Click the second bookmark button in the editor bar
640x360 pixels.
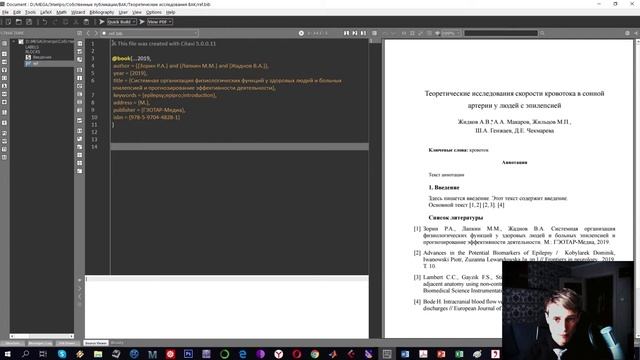[x=355, y=33]
